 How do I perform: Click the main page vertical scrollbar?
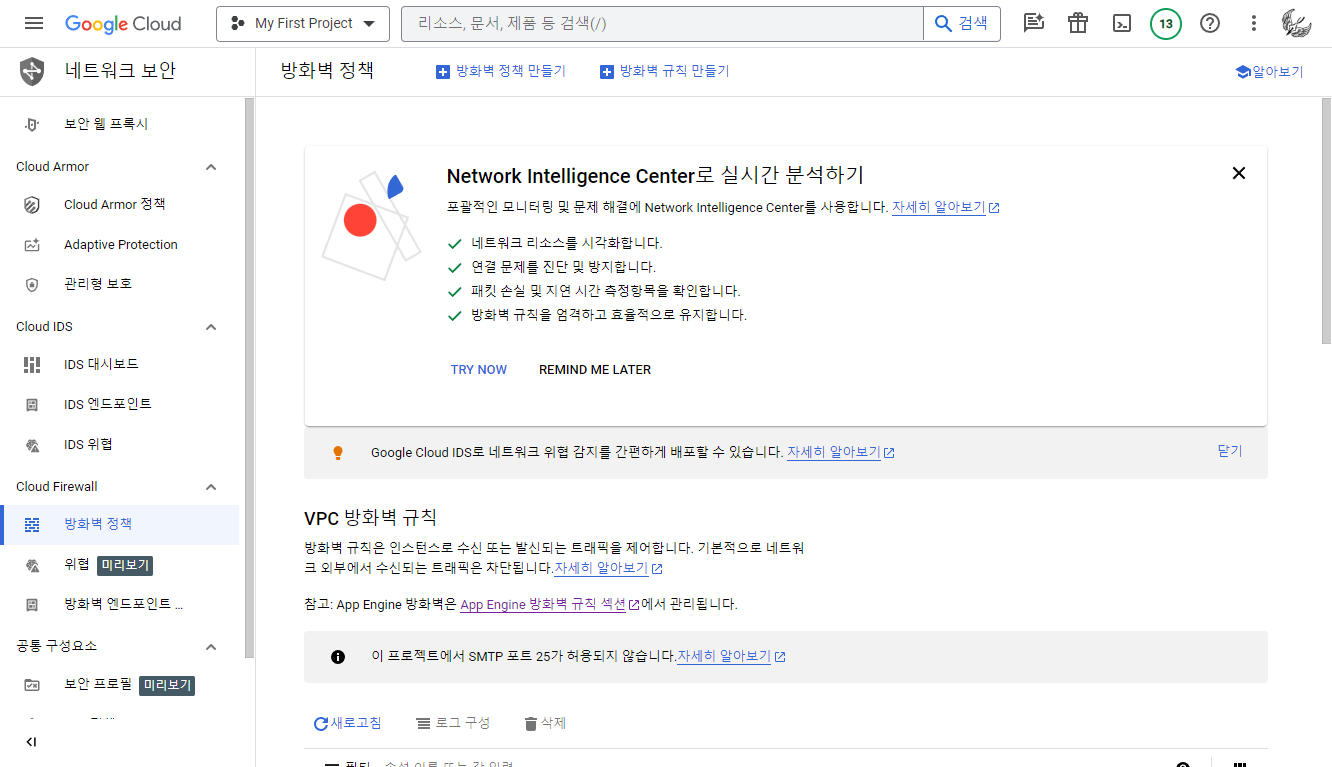(x=1326, y=222)
